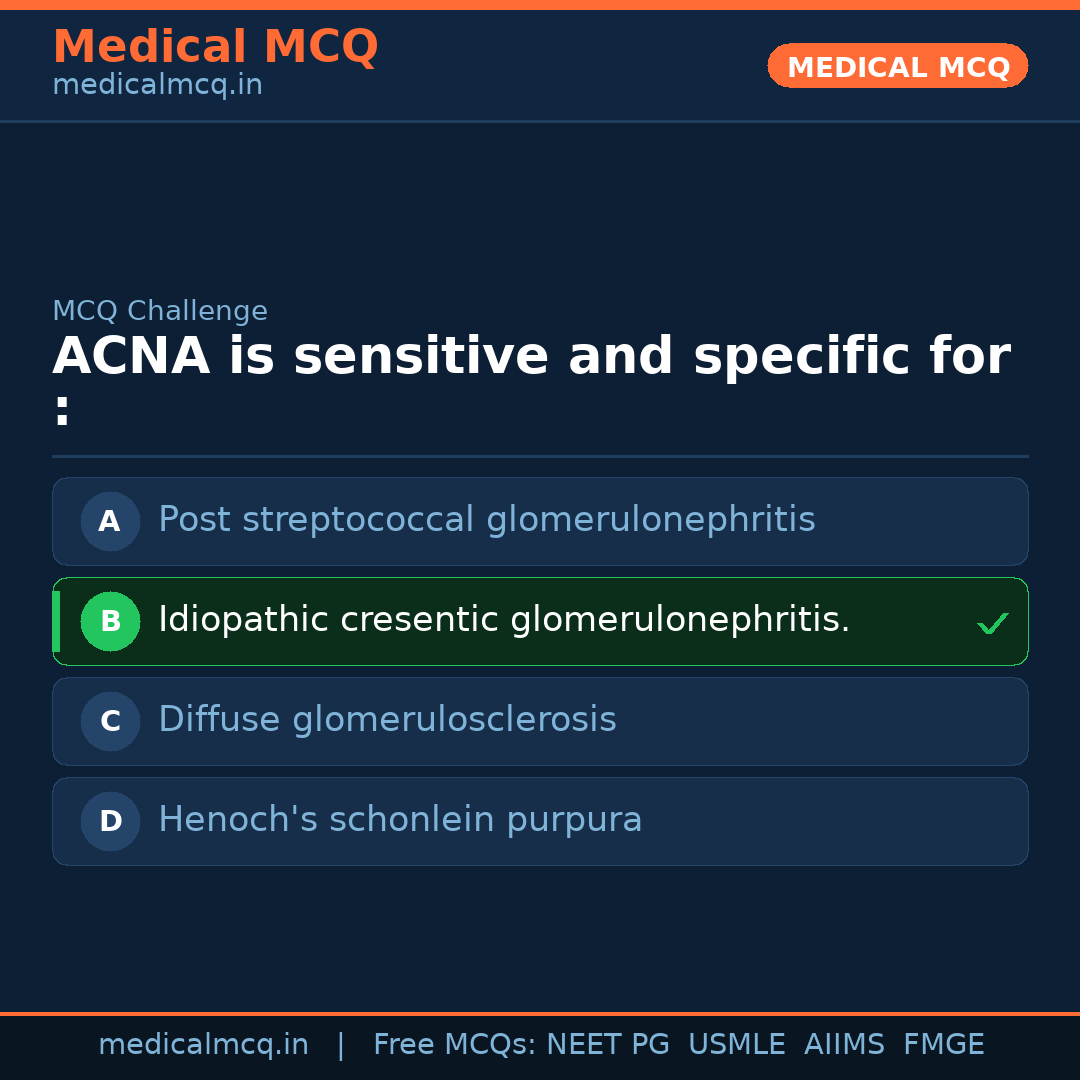Choose Post streptococcal glomerulonephritis answer
The height and width of the screenshot is (1080, 1080).
pos(486,520)
